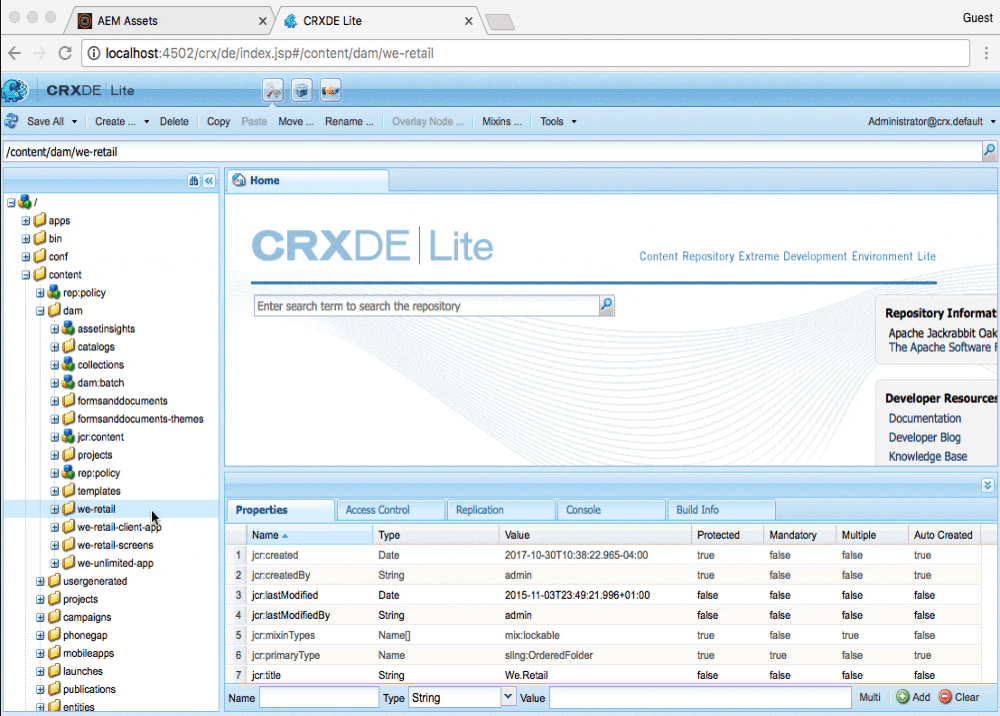The image size is (1000, 716).
Task: Click the Delete toolbar button
Action: click(x=174, y=121)
